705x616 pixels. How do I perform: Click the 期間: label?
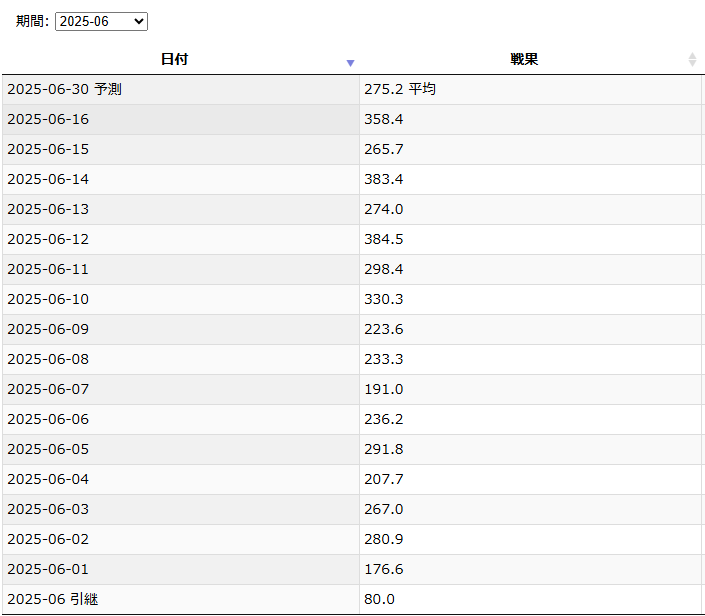[32, 21]
